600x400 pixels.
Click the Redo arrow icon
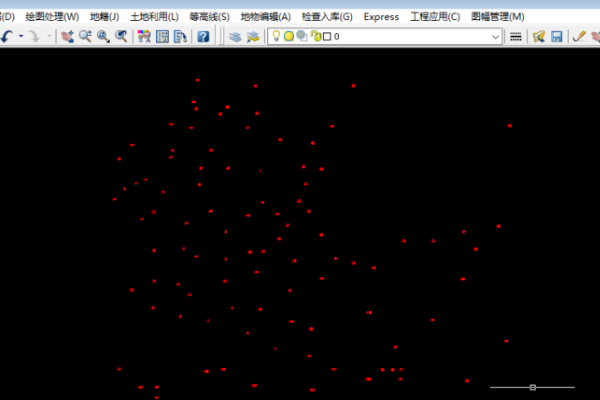(34, 36)
